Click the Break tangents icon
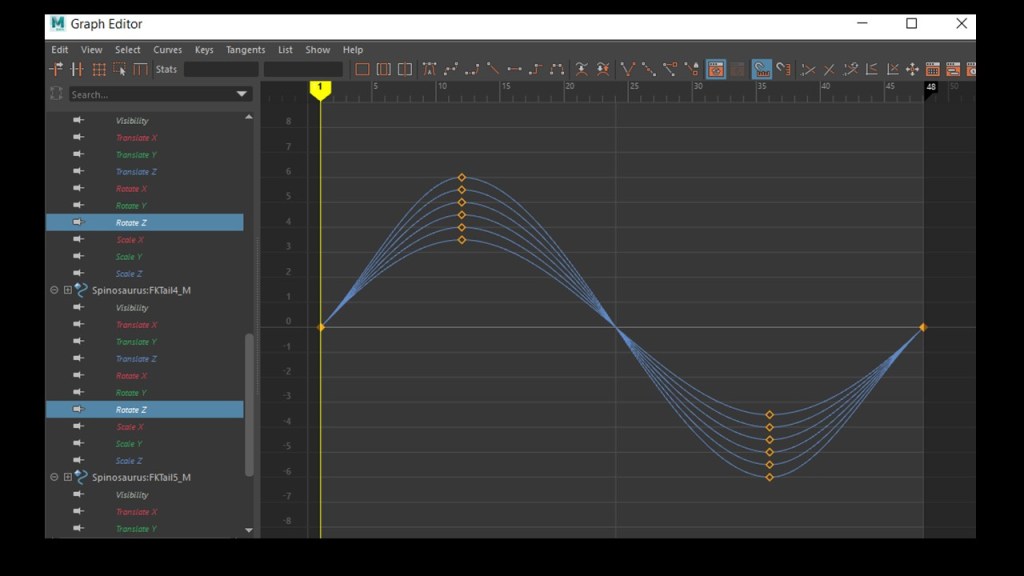The image size is (1024, 576). (x=627, y=70)
